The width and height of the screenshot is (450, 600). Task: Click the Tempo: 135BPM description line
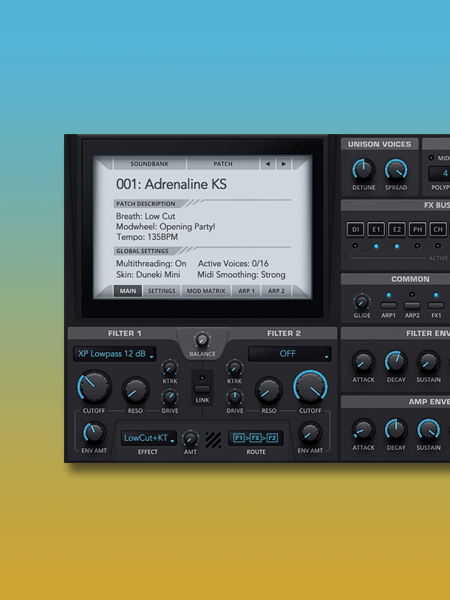click(x=147, y=237)
